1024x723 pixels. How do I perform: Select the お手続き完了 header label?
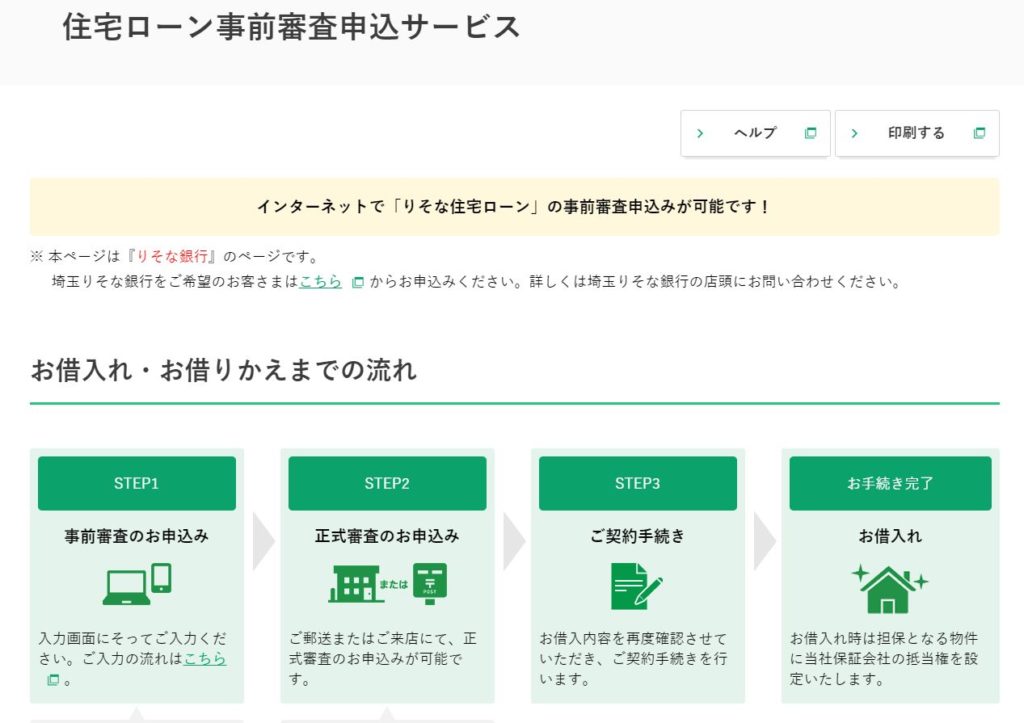click(890, 483)
